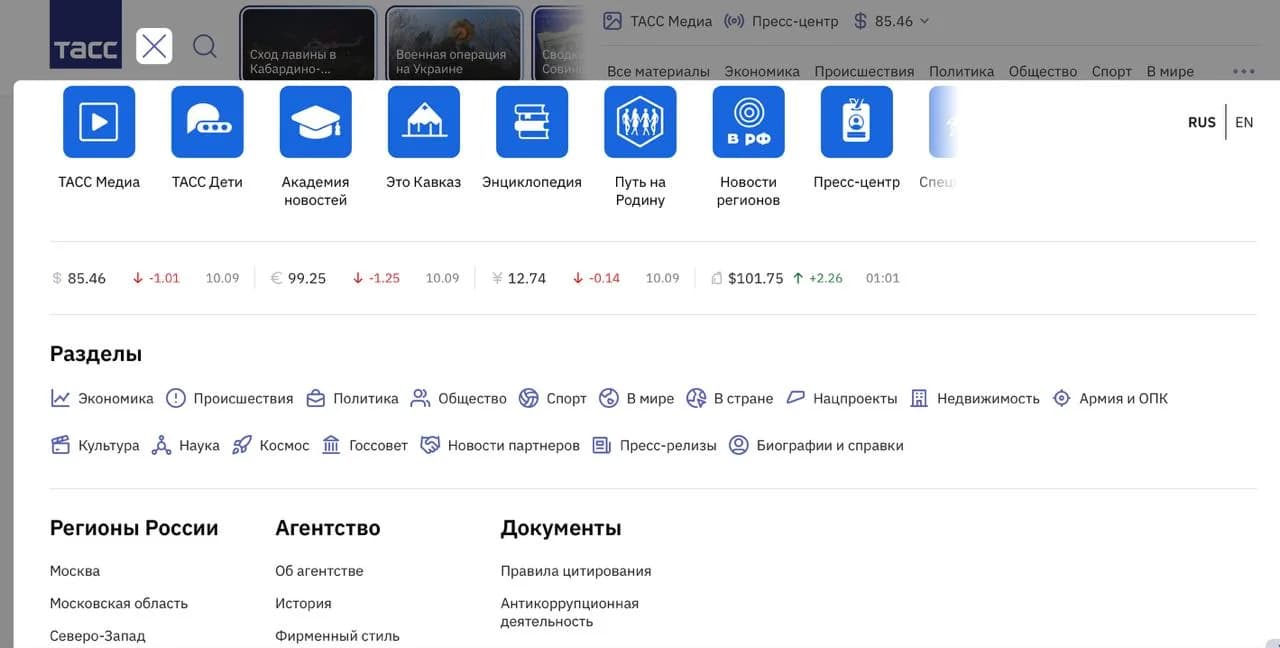The width and height of the screenshot is (1280, 648).
Task: Click the Пресс-релизы document icon
Action: point(601,445)
